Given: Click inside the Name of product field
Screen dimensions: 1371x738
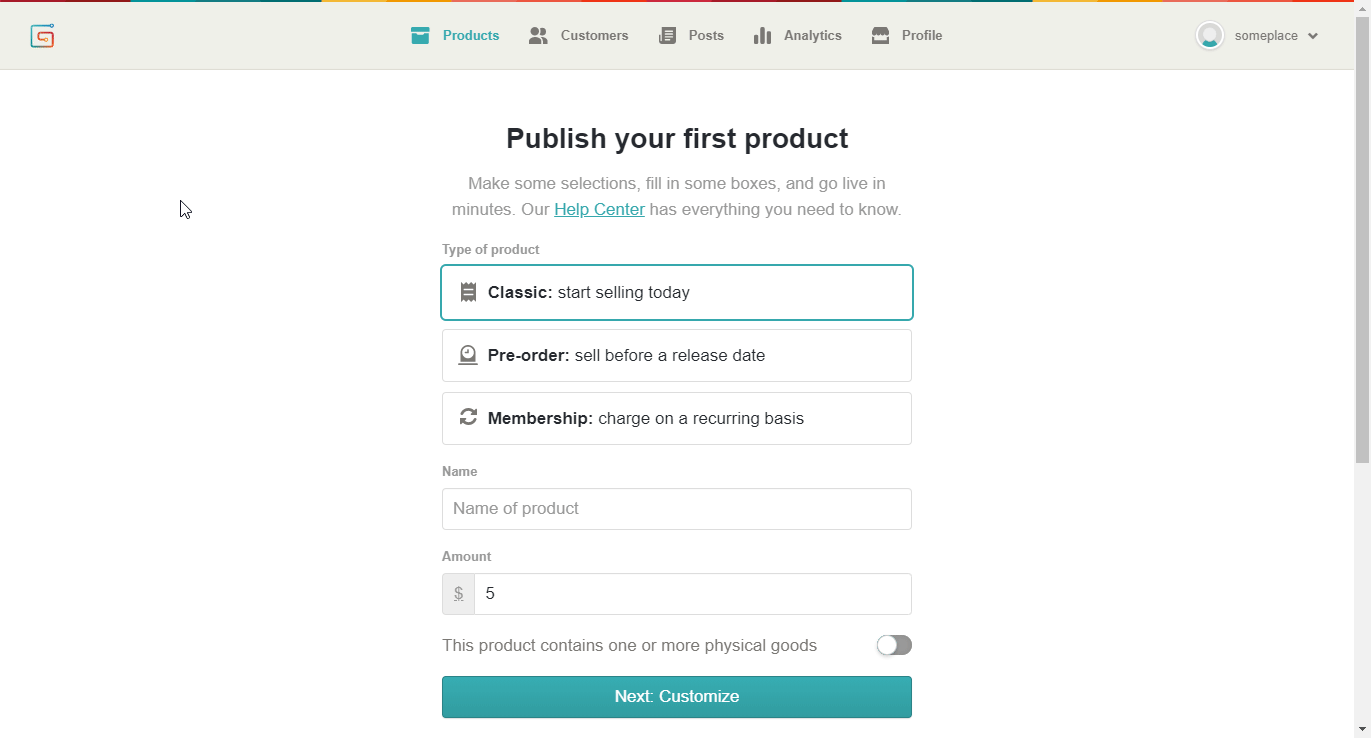Looking at the screenshot, I should point(677,509).
